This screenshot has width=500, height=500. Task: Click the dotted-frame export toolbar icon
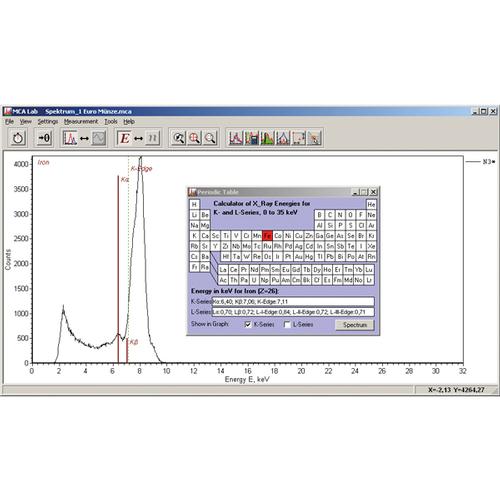click(x=299, y=138)
